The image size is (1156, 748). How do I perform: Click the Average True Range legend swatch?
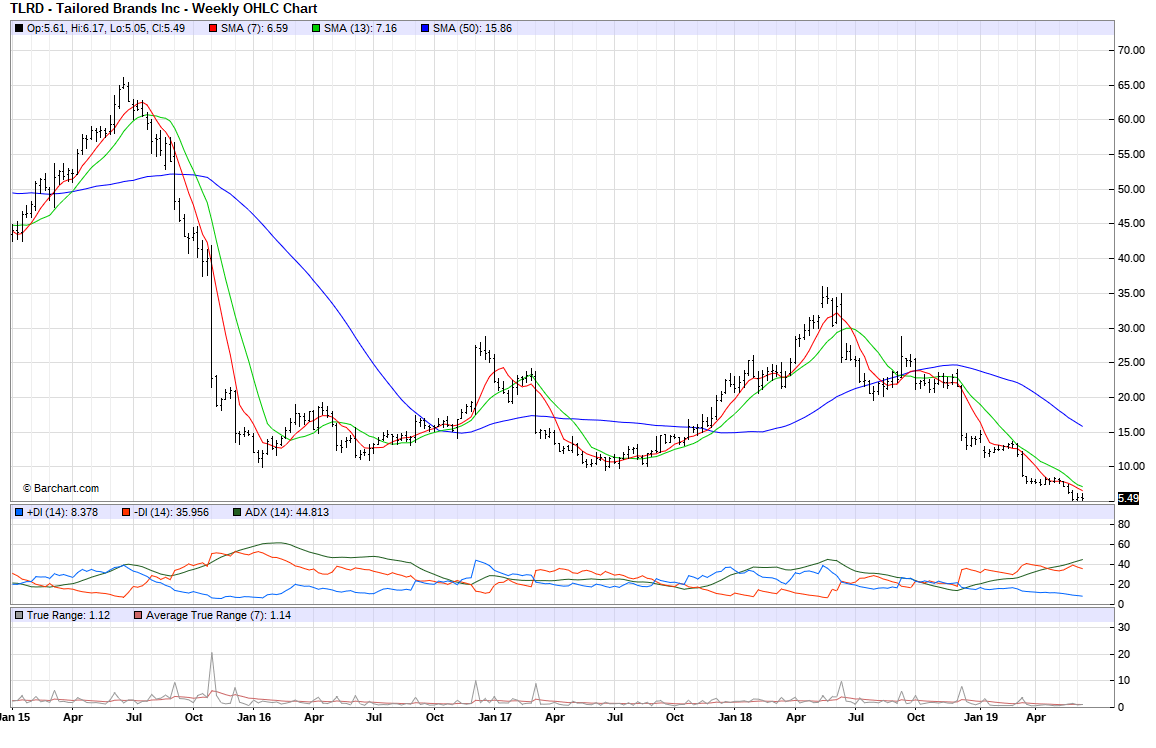(138, 615)
